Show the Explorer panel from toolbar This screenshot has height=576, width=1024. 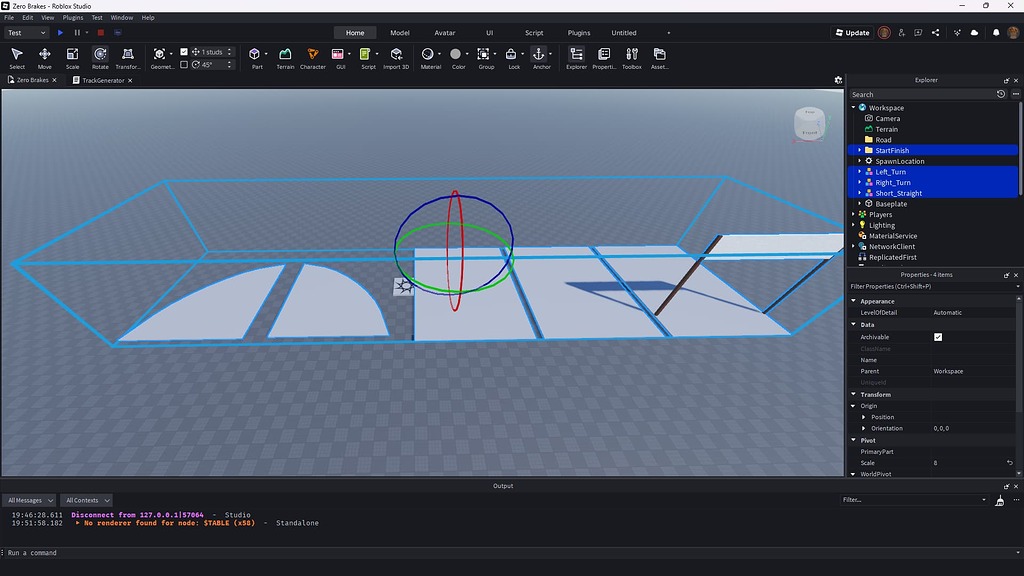576,57
